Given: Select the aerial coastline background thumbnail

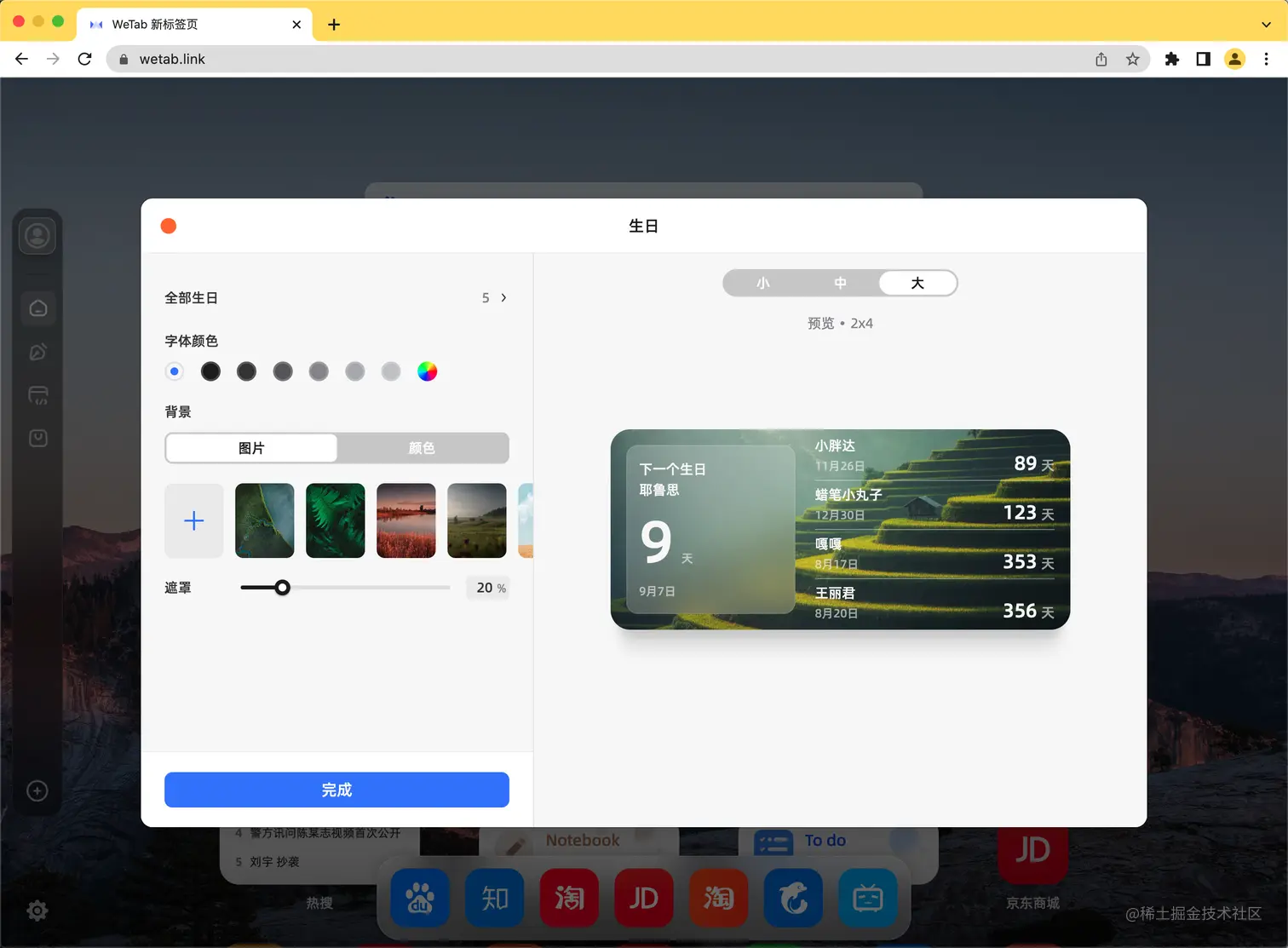Looking at the screenshot, I should tap(265, 520).
